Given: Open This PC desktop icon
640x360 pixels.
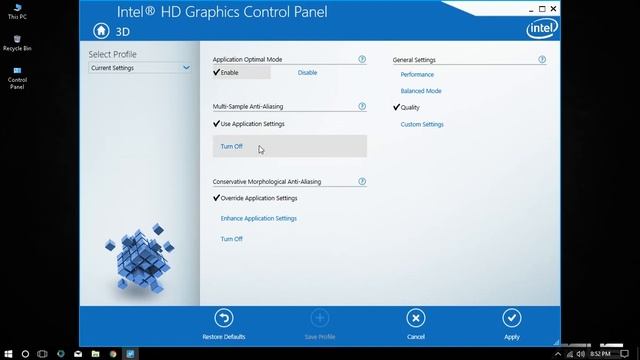Looking at the screenshot, I should (x=17, y=11).
